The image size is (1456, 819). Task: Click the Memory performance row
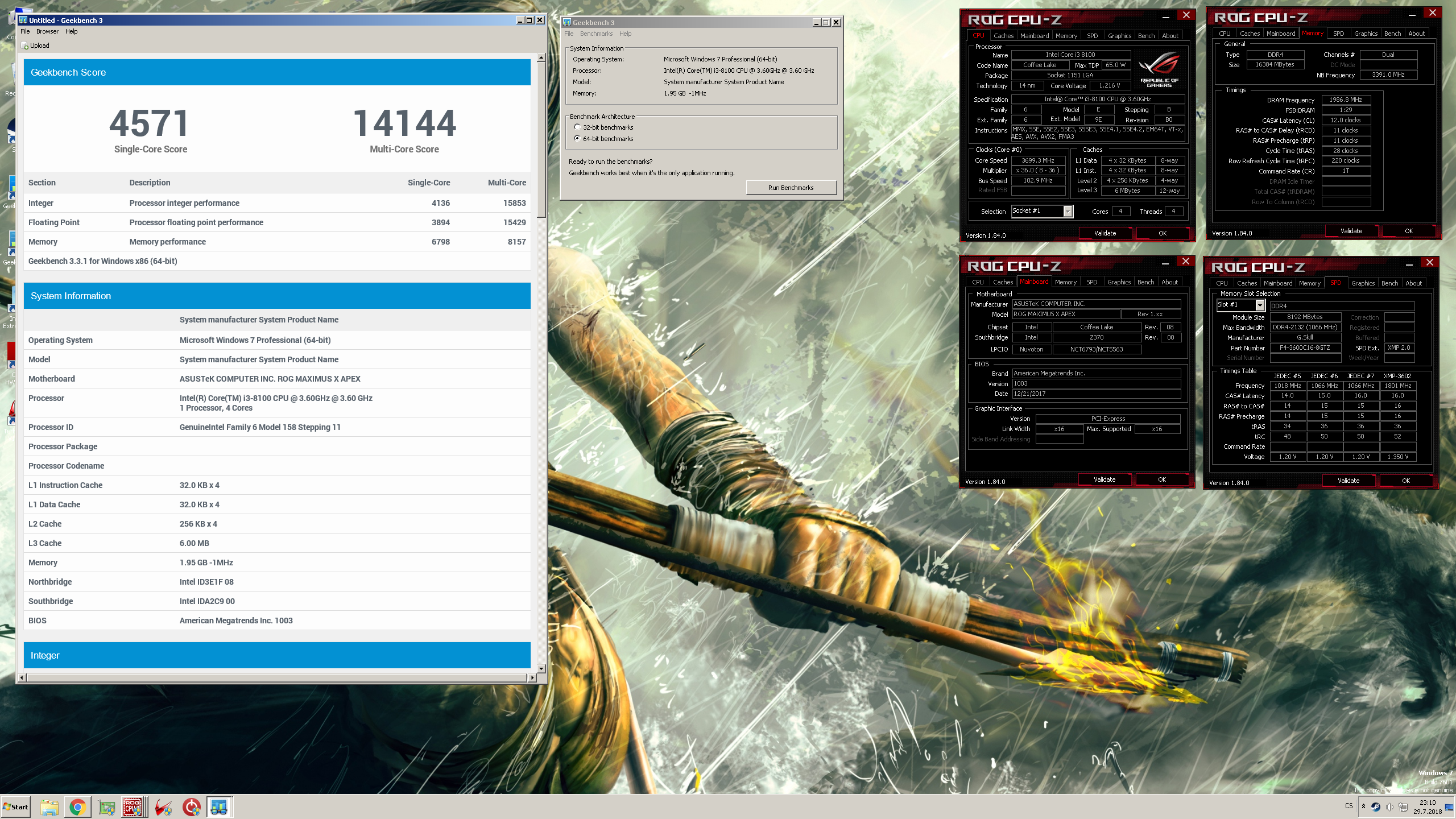(277, 242)
